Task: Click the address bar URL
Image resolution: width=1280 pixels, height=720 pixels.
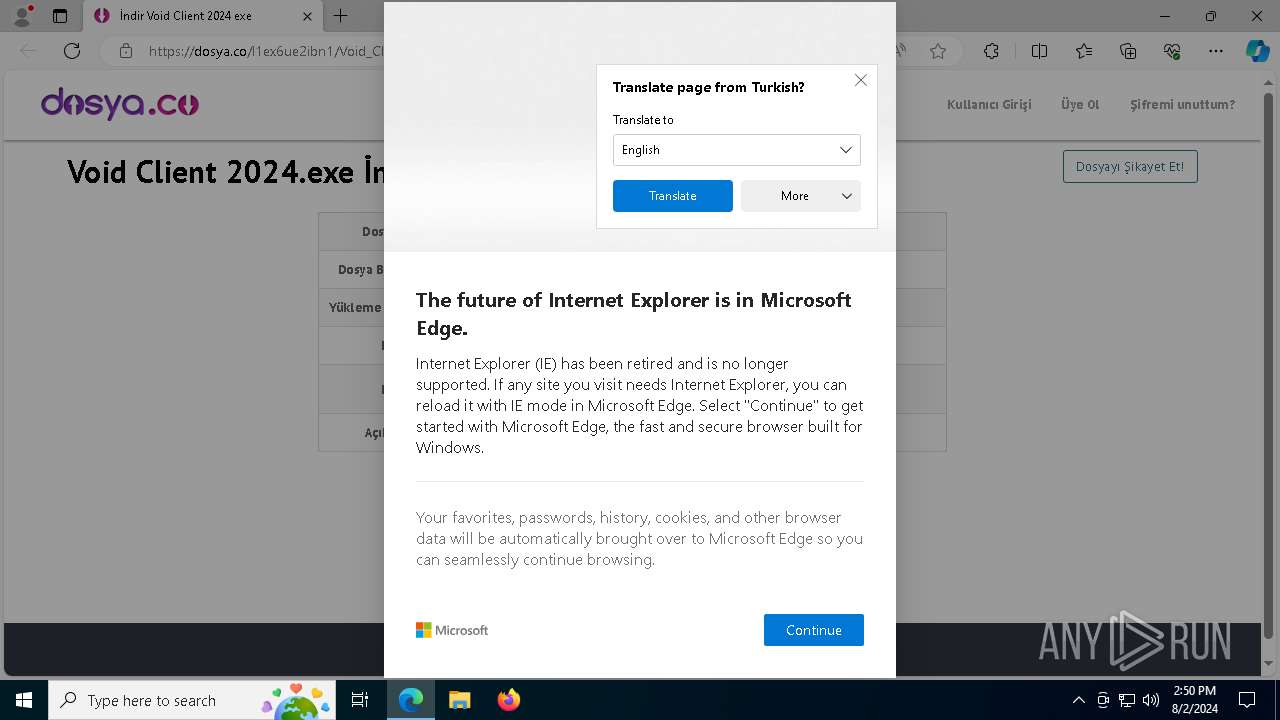Action: pyautogui.click(x=266, y=51)
